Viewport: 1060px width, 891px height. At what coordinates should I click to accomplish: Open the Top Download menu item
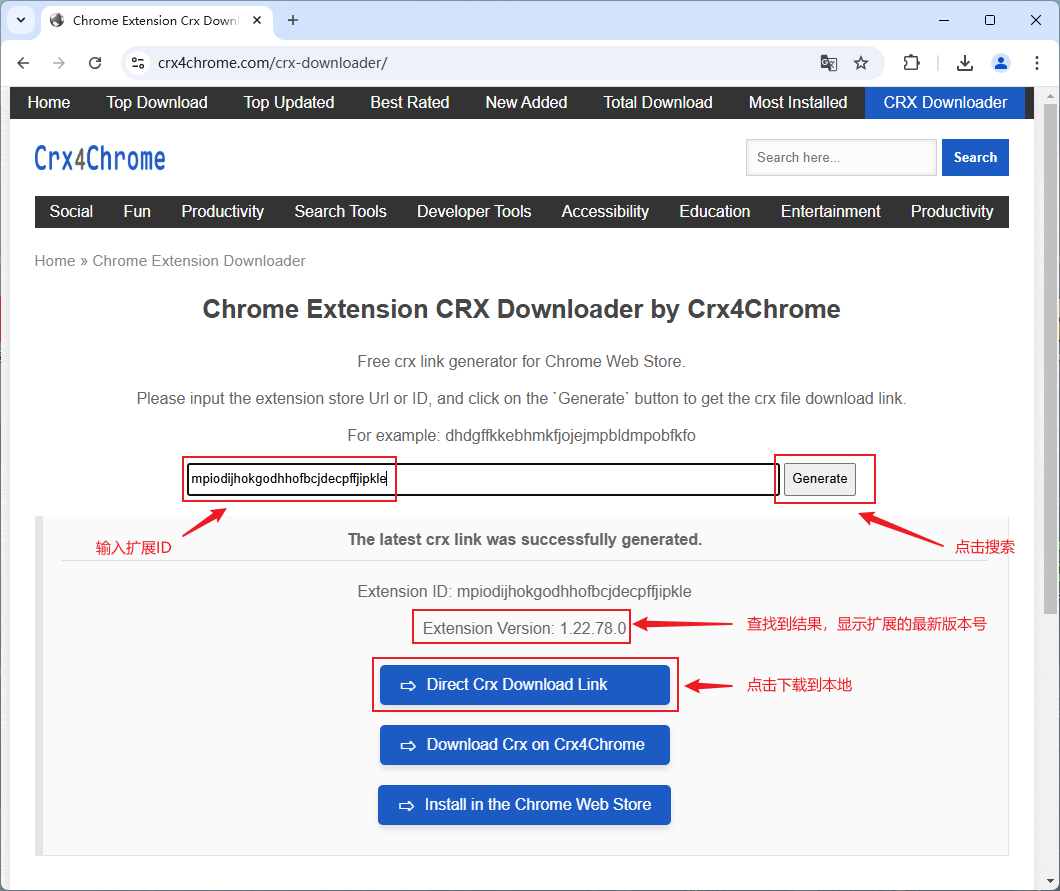[157, 102]
